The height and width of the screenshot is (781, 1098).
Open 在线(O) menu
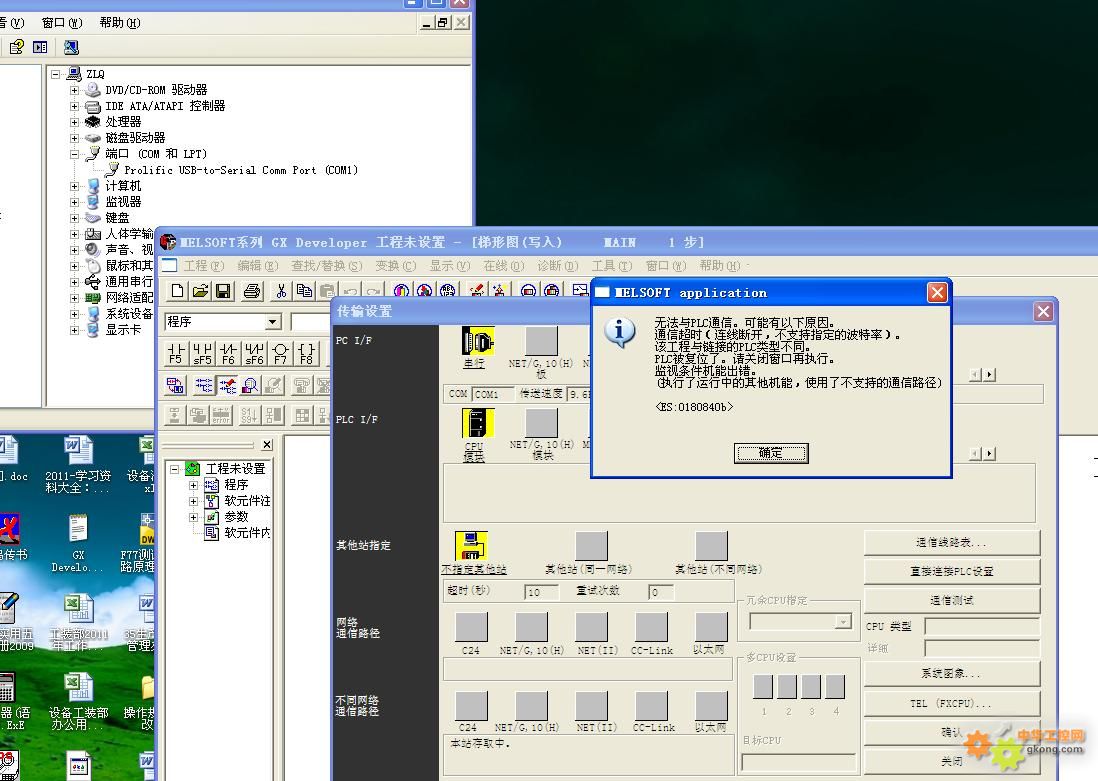click(504, 265)
